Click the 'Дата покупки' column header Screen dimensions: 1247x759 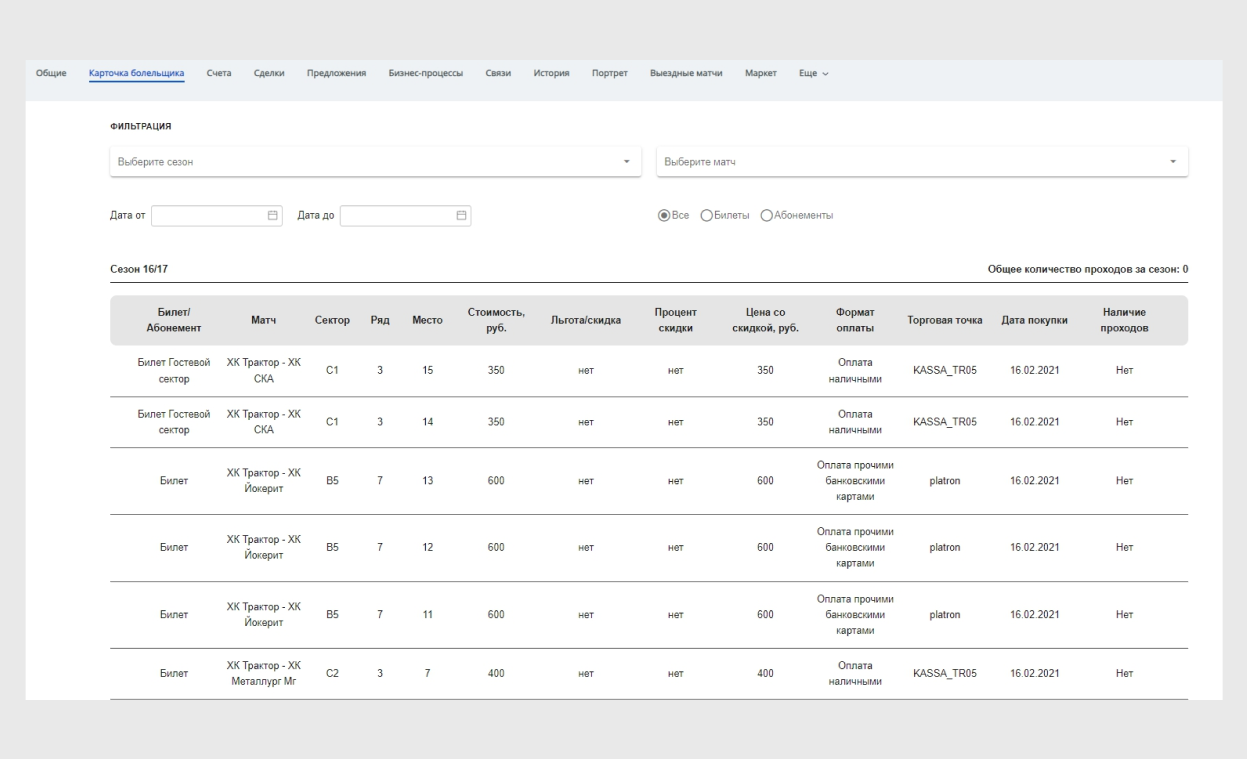1034,320
